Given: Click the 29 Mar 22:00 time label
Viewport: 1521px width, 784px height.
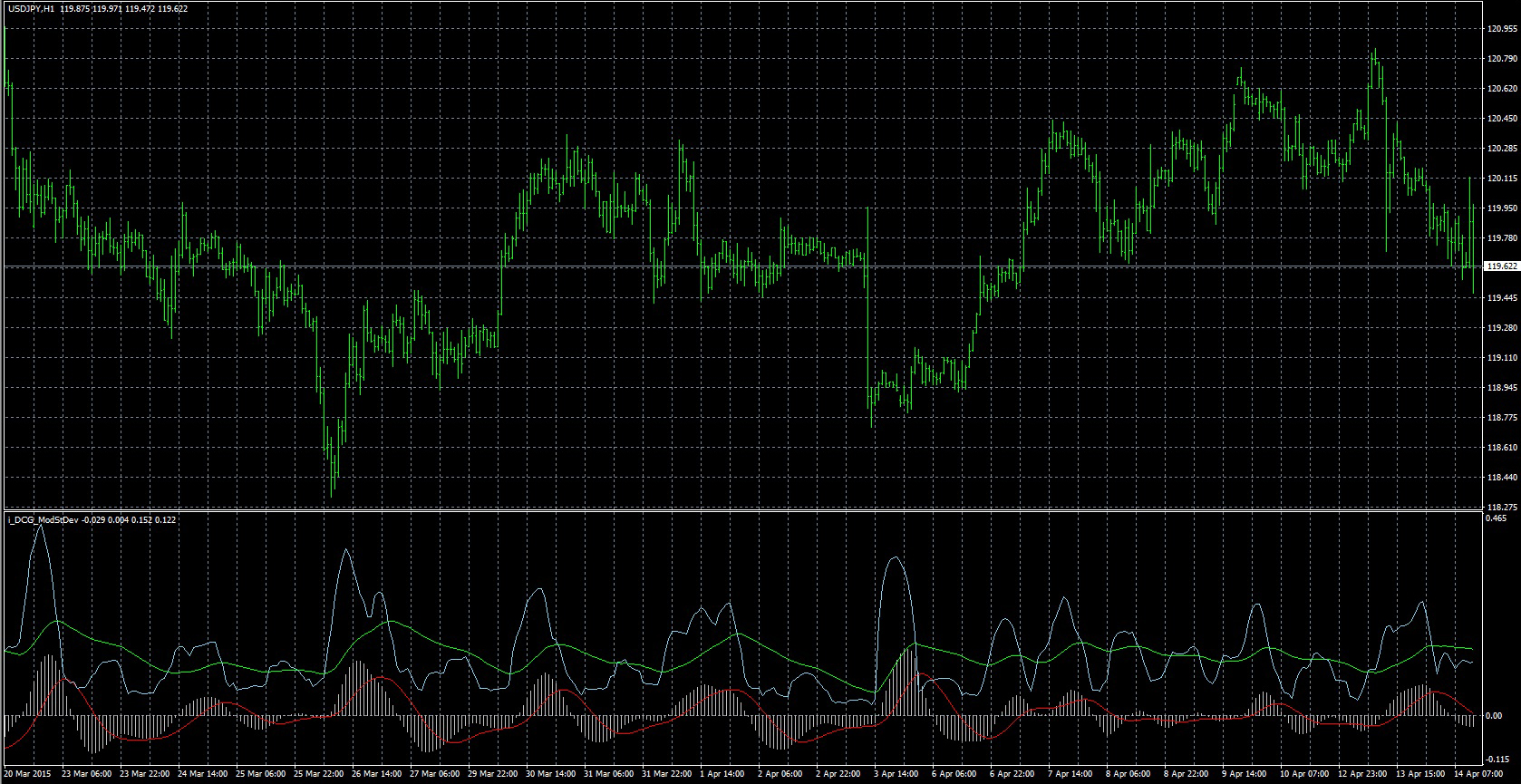Looking at the screenshot, I should pos(494,774).
